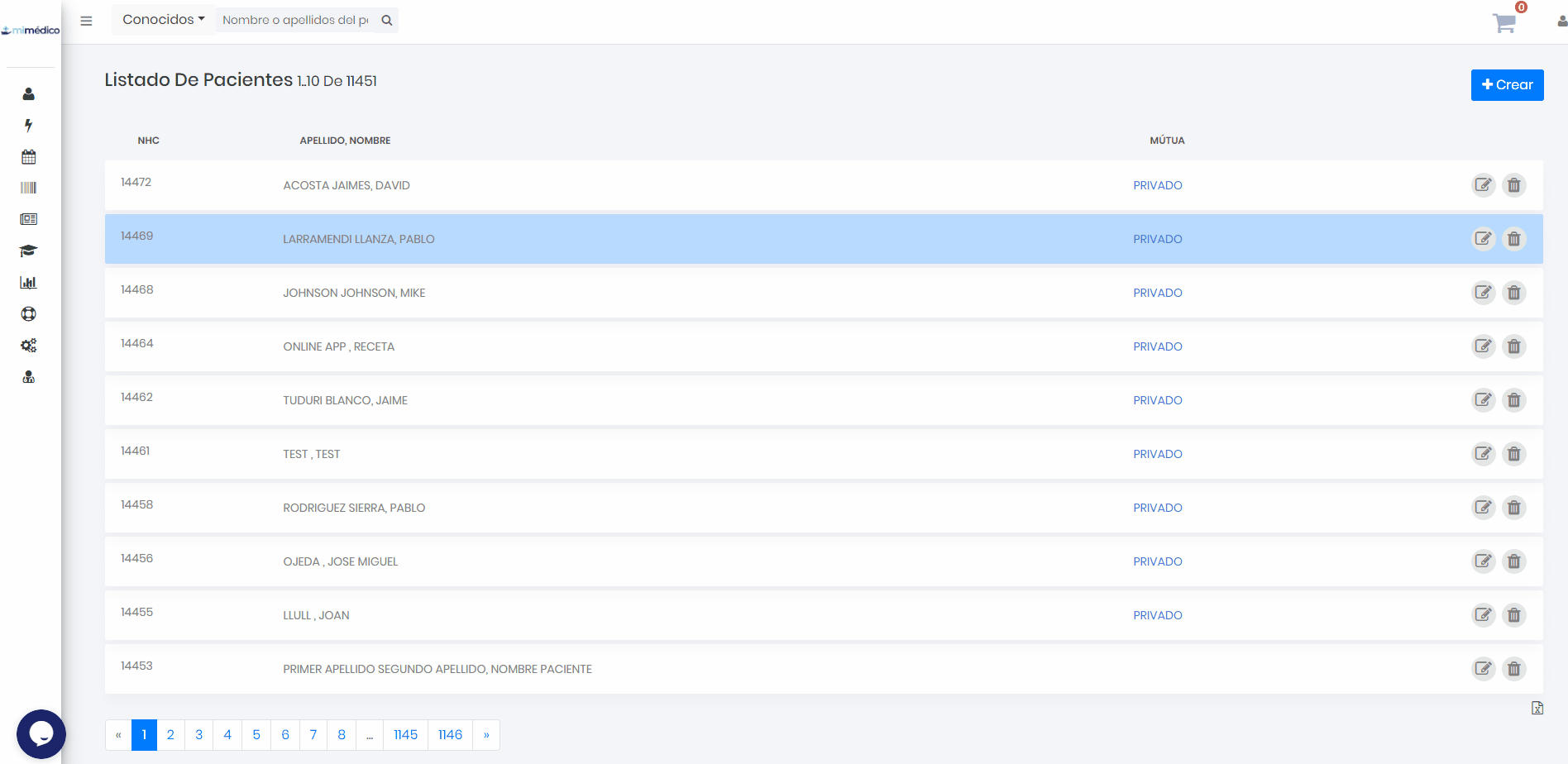Open the graduation cap training section
This screenshot has width=1568, height=764.
[x=29, y=251]
